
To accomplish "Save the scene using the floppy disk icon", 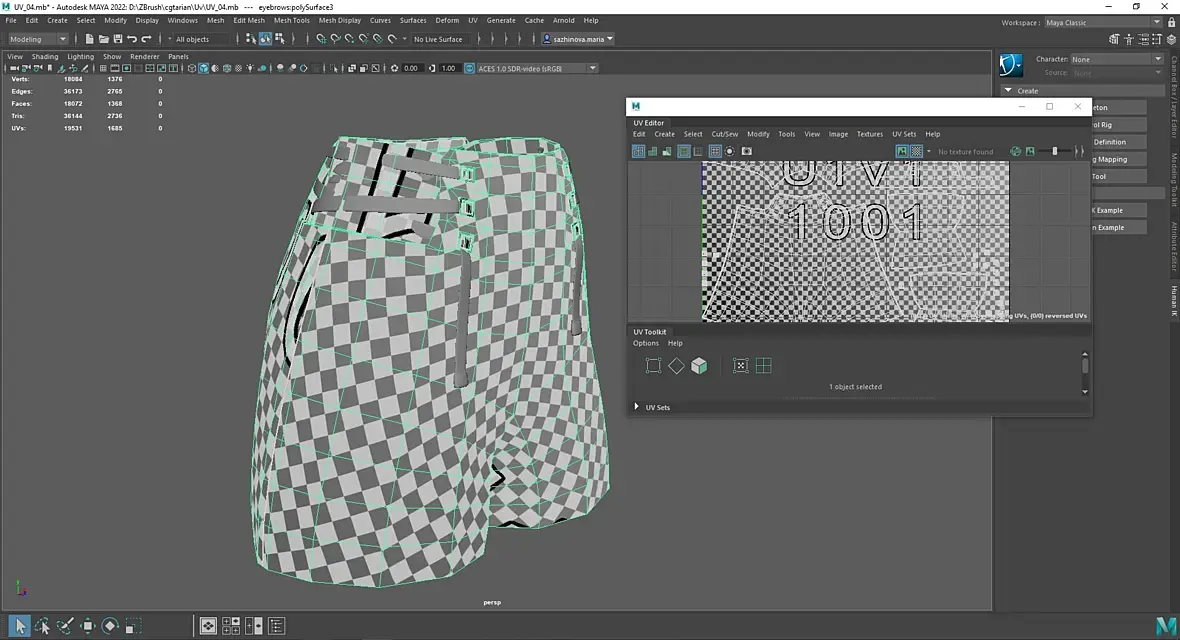I will coord(117,39).
